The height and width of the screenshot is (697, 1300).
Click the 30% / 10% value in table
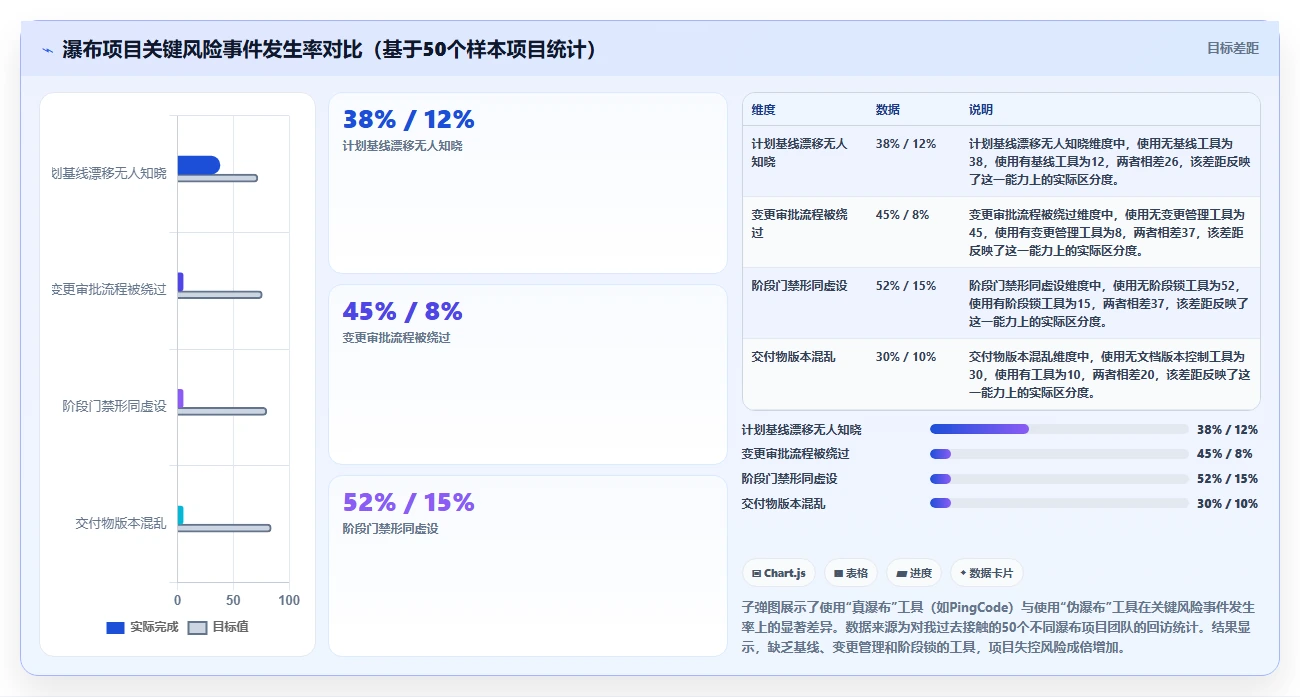point(905,357)
